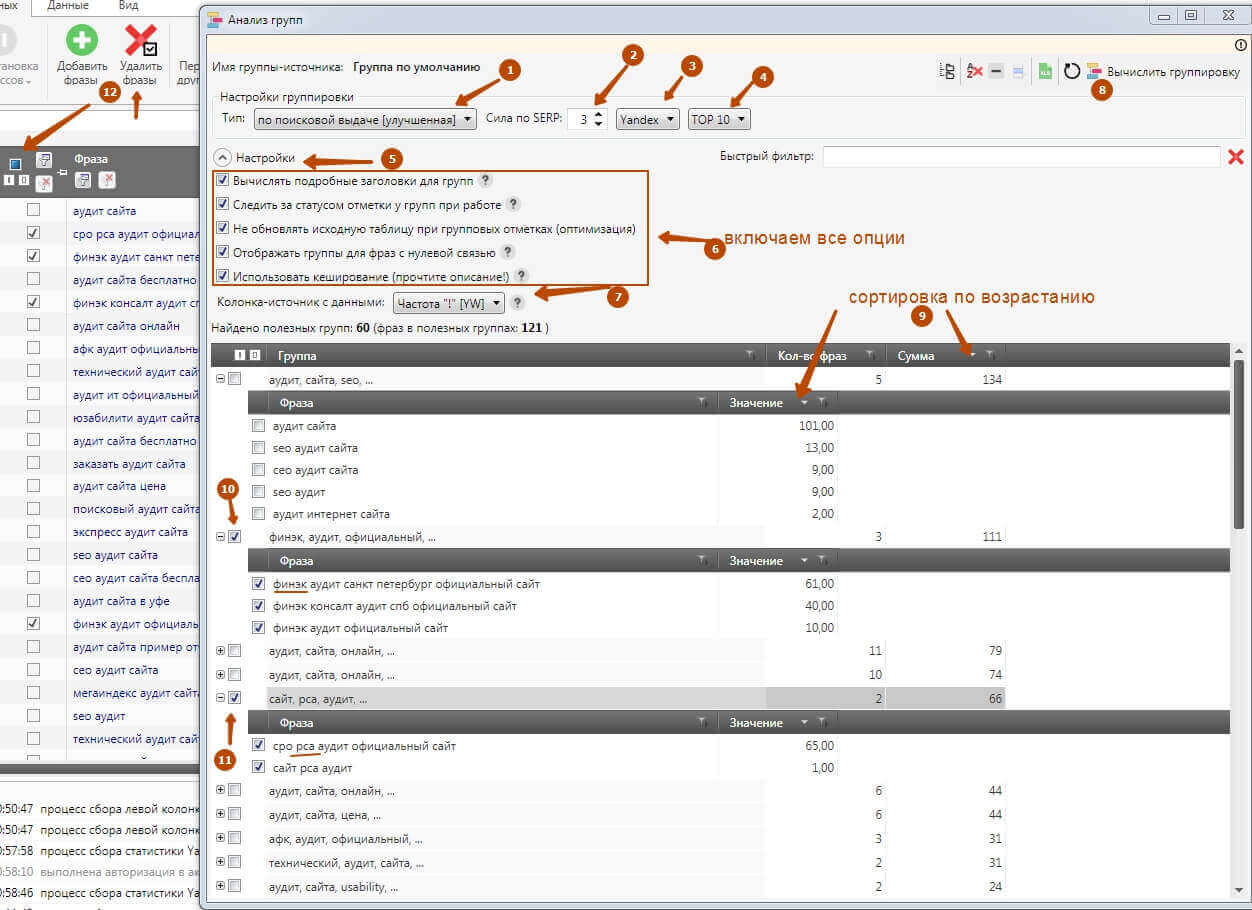Expand the технический, аудит, сайта group
This screenshot has height=910, width=1252.
(x=221, y=862)
